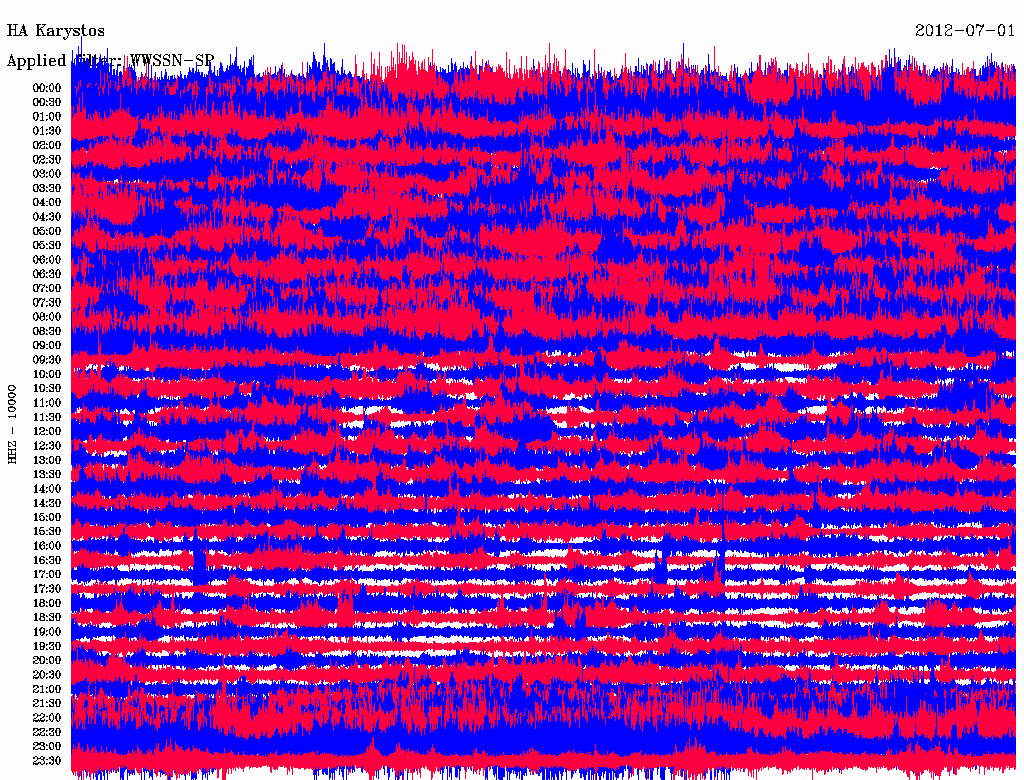The height and width of the screenshot is (780, 1024).
Task: Select the 01:30 time row label
Action: tap(47, 131)
